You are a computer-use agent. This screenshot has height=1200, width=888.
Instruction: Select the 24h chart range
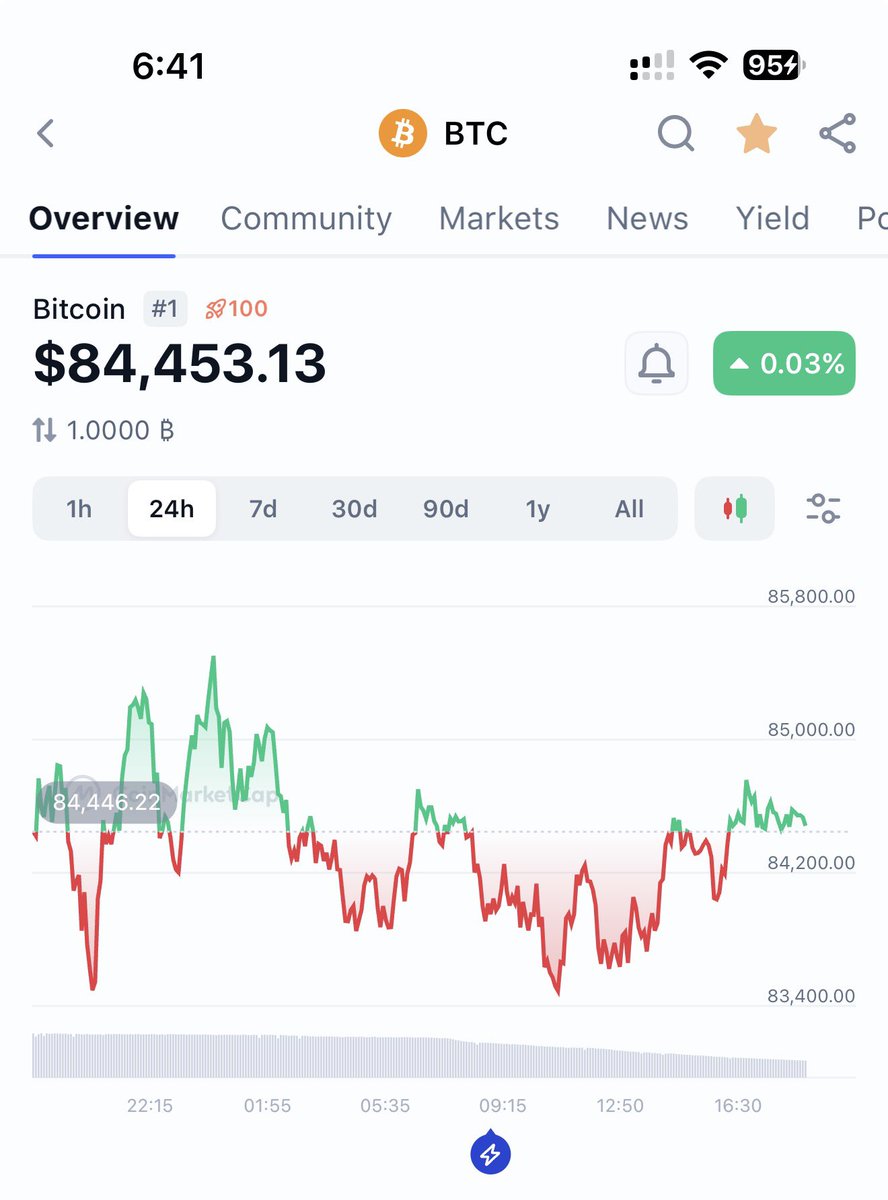tap(172, 509)
